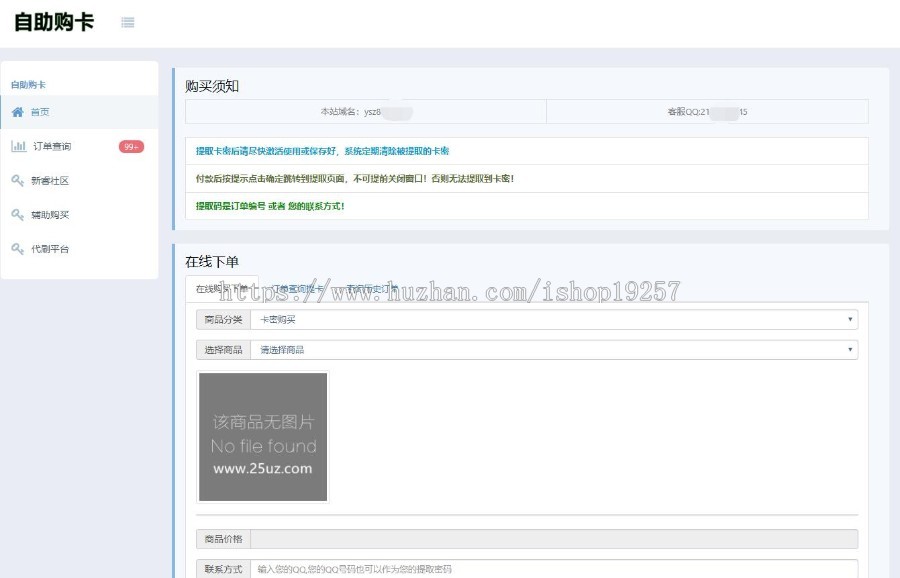
Task: Click the 在线下单 heading
Action: pyautogui.click(x=212, y=262)
